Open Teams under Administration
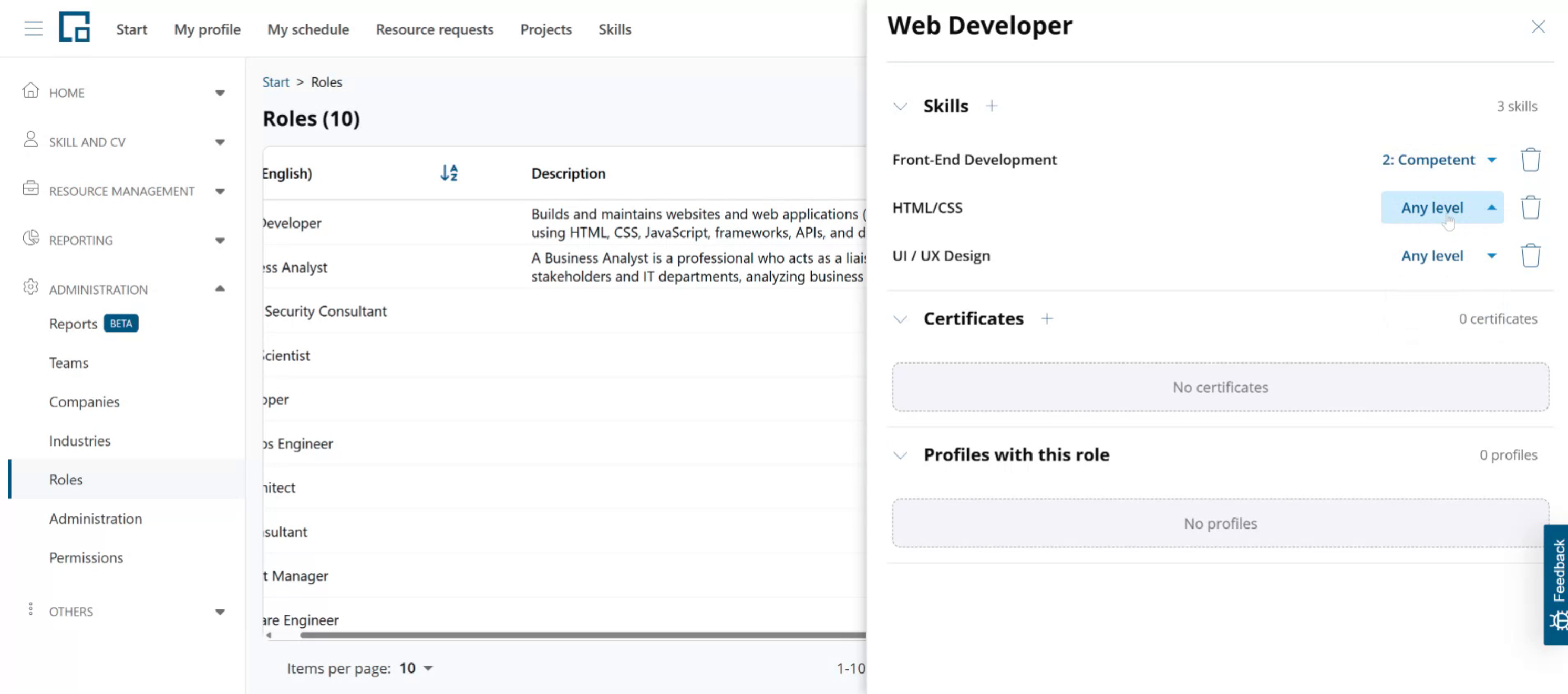 pos(69,363)
